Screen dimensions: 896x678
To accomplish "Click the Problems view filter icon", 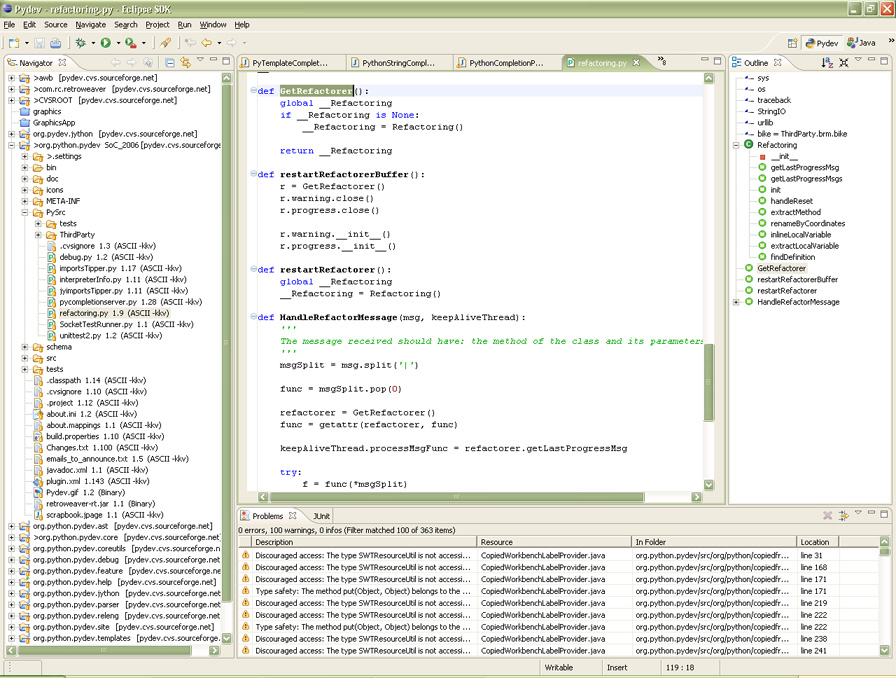I will coord(844,516).
